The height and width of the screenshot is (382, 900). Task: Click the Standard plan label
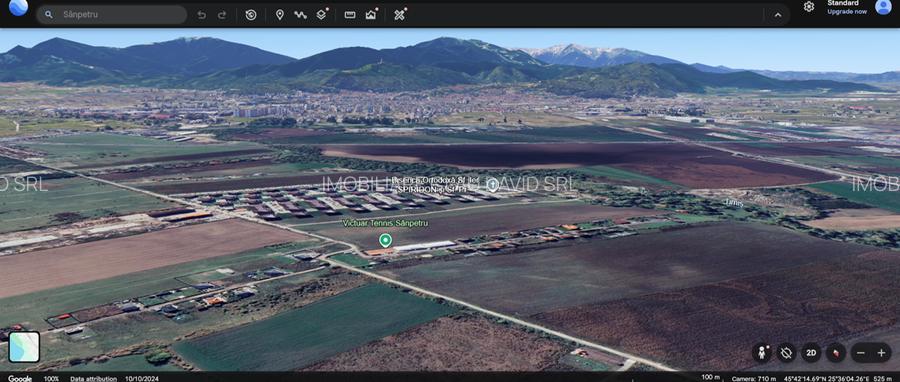click(843, 3)
